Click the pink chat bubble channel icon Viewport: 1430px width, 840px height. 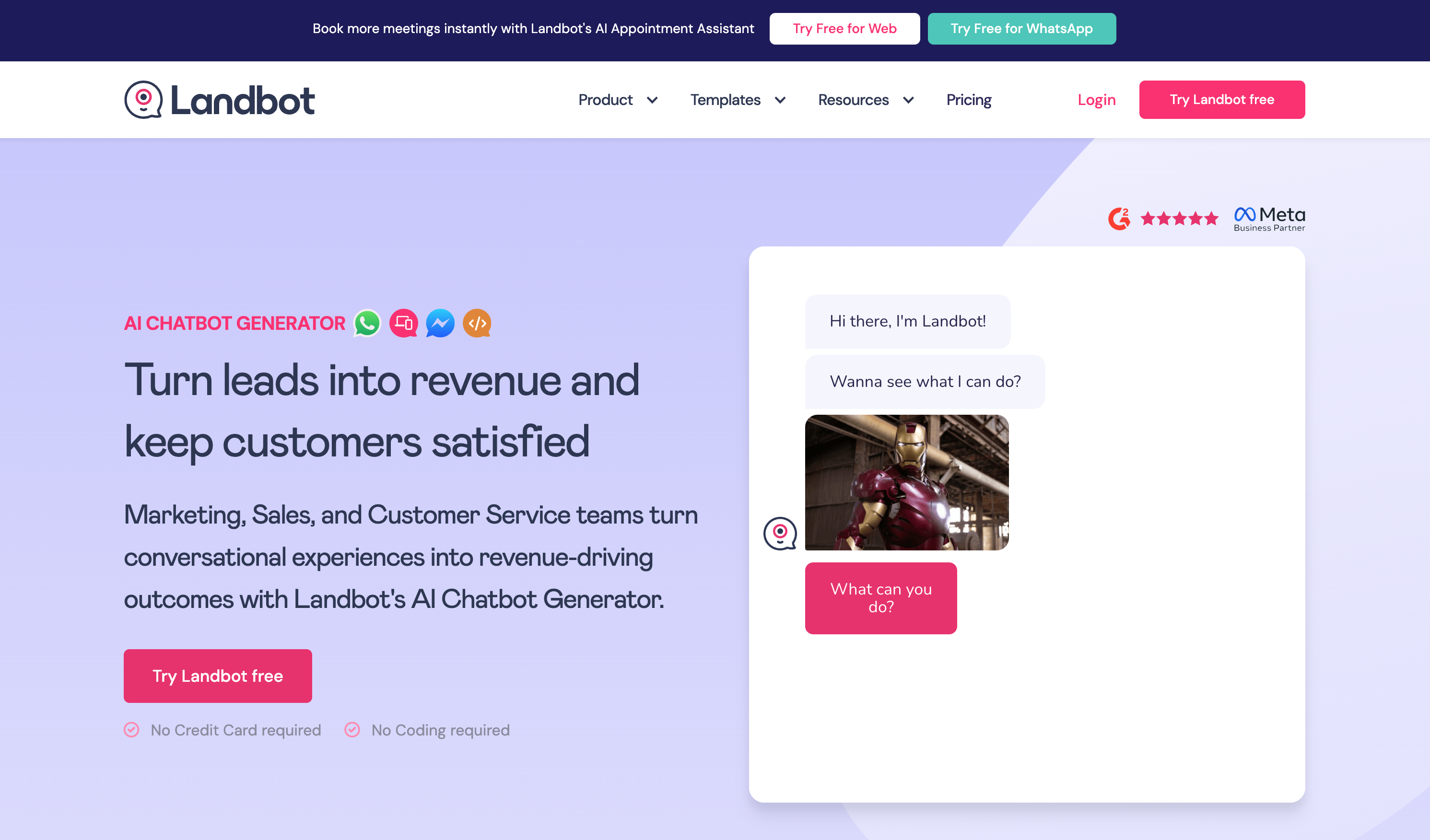click(x=403, y=323)
